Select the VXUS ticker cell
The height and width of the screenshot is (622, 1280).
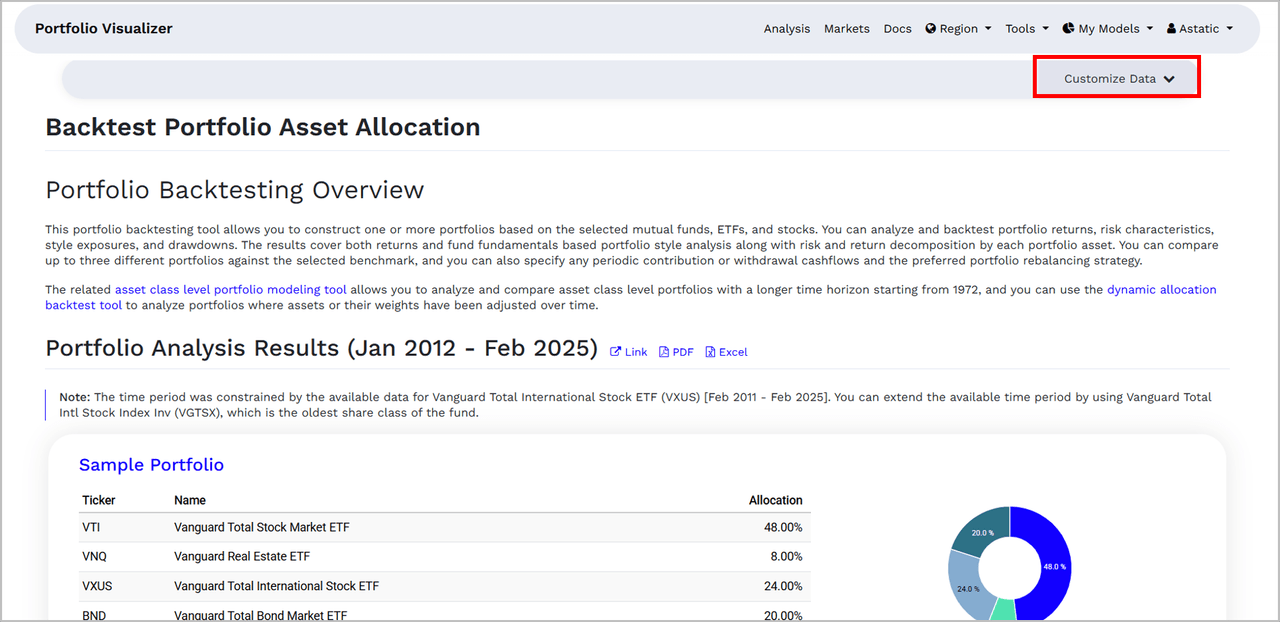97,586
